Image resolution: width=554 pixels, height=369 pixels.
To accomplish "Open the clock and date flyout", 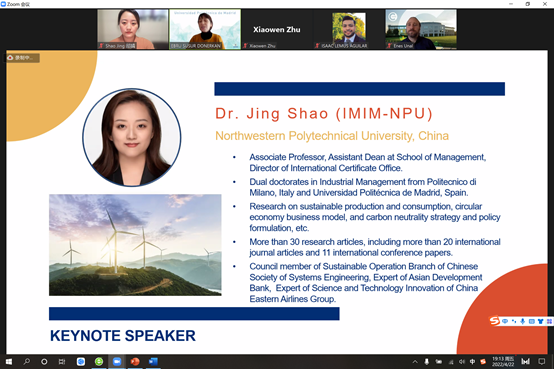I will (x=503, y=362).
